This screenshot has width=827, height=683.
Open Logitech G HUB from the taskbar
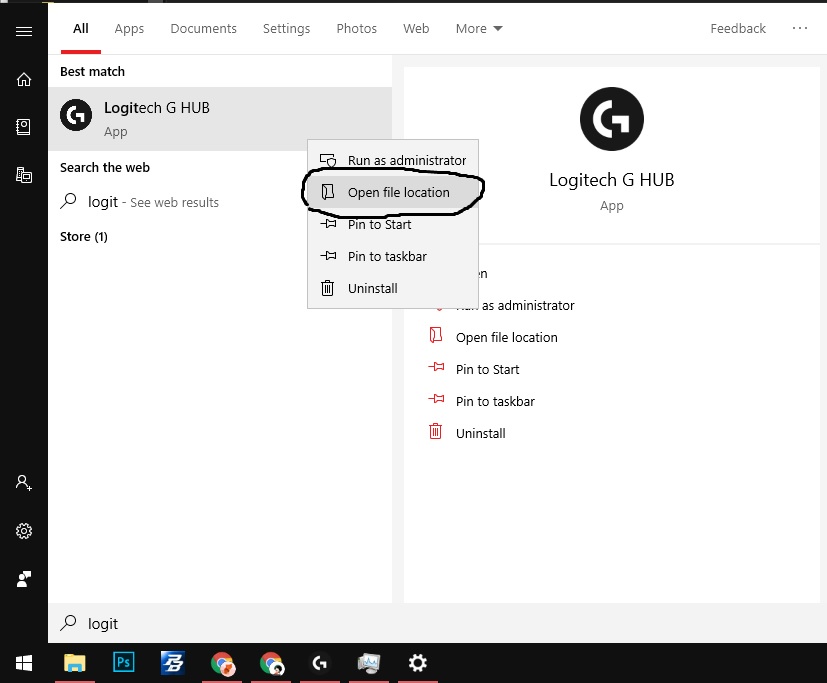(320, 663)
